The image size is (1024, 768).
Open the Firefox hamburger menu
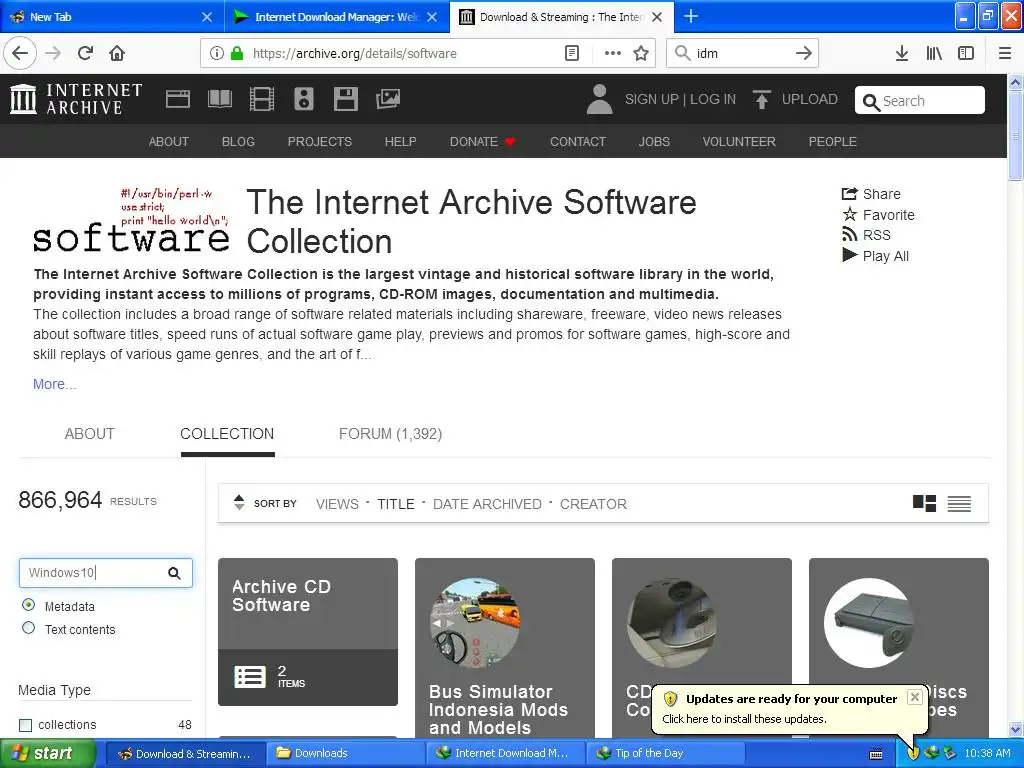(x=1005, y=53)
